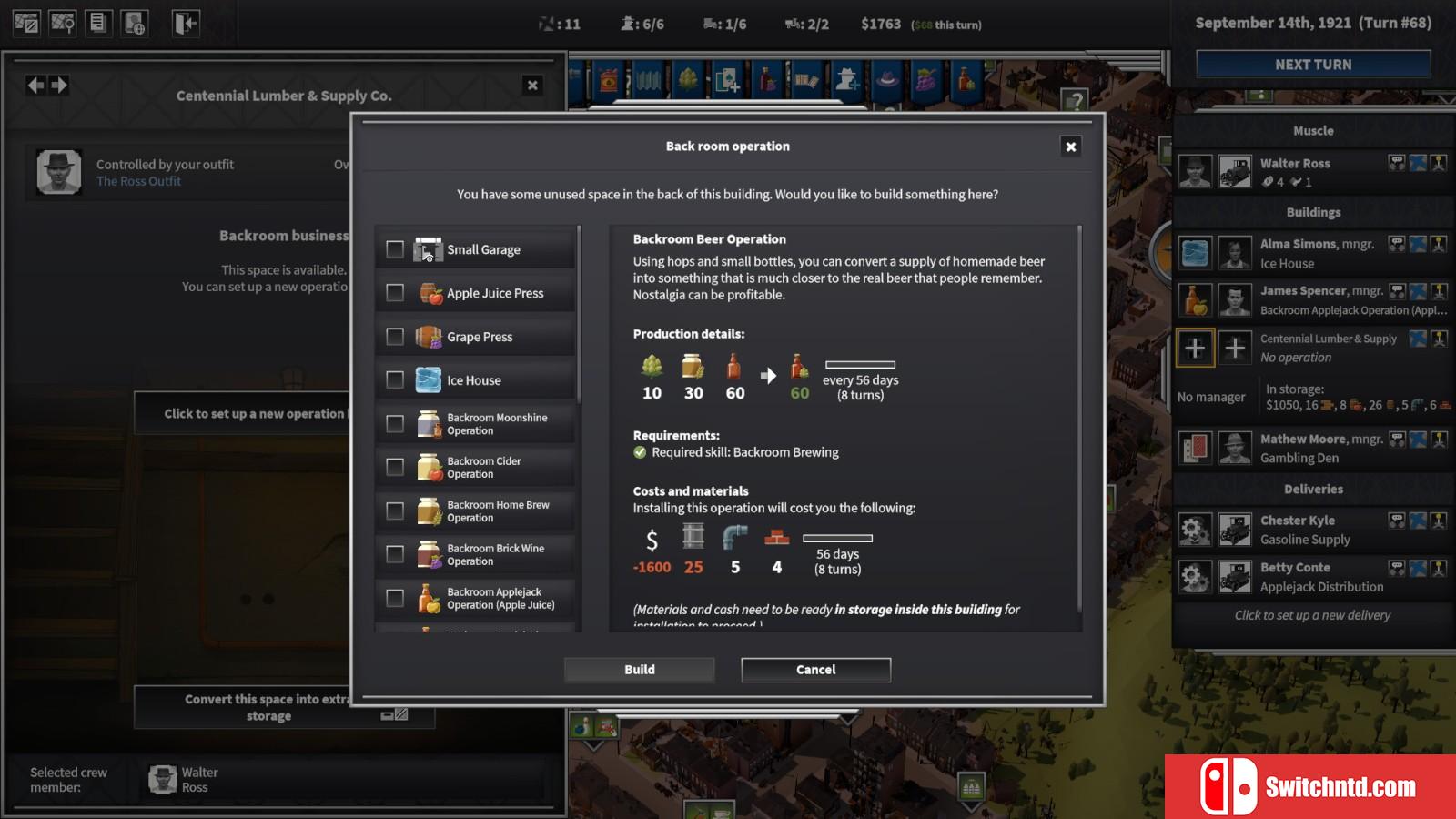Close the Centennial Lumber & Supply Co. panel
Image resolution: width=1456 pixels, height=819 pixels.
tap(532, 86)
